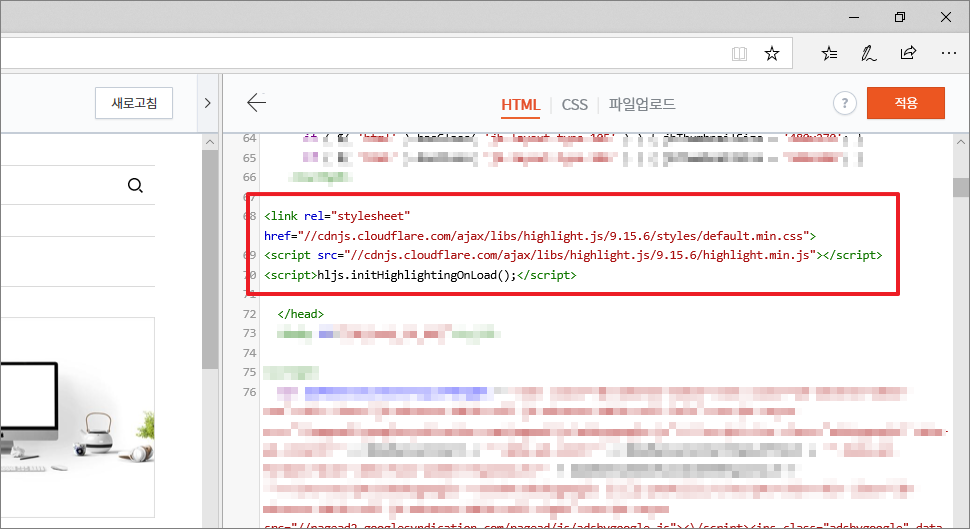Viewport: 970px width, 529px height.
Task: Open the 파일업로드 tab
Action: 642,104
